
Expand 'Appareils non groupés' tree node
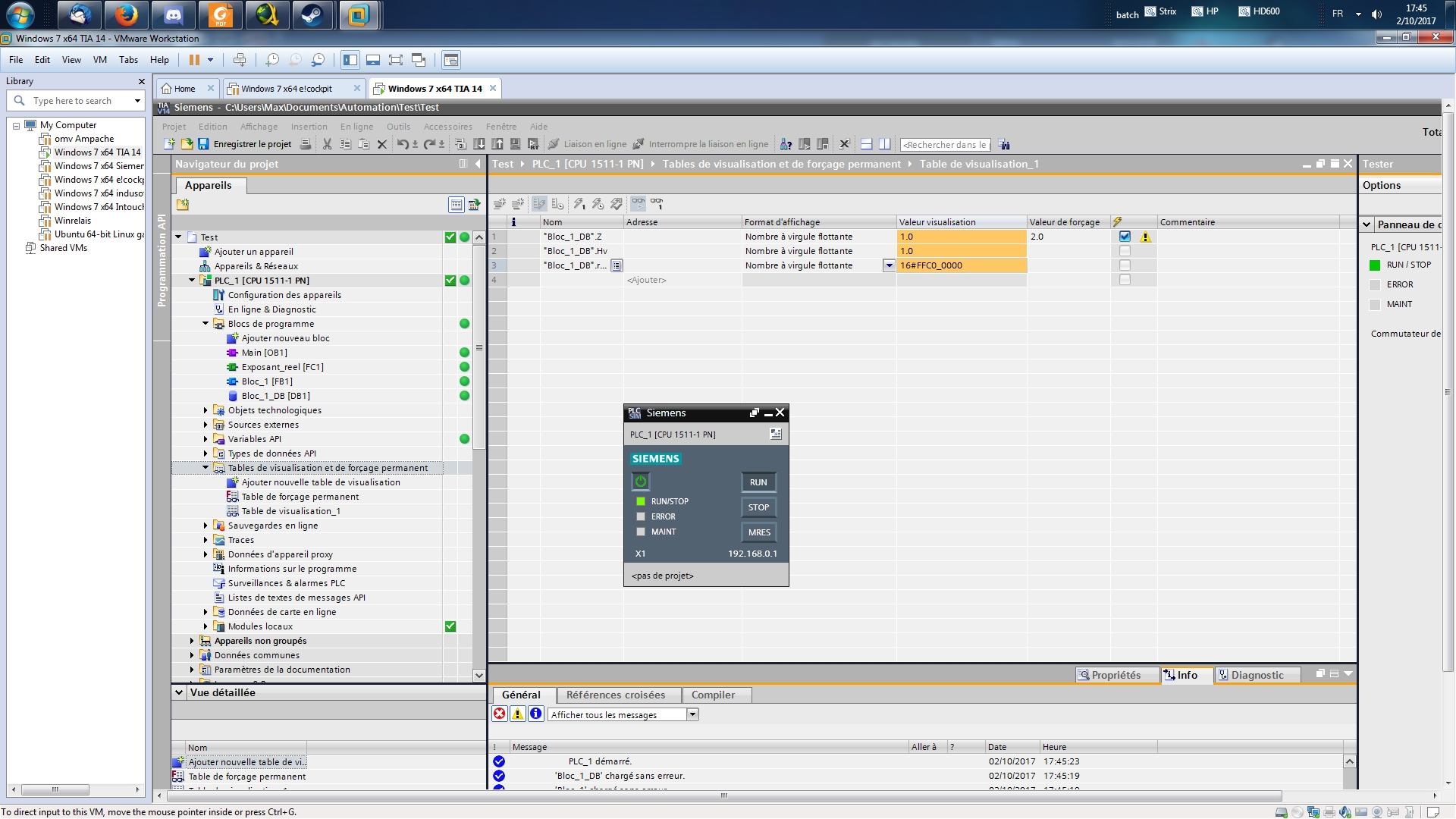(x=191, y=640)
